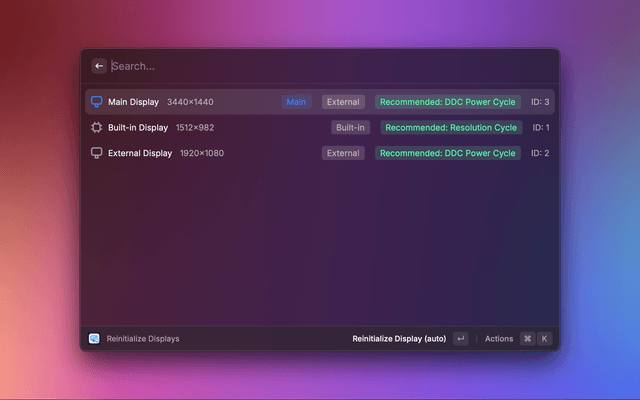Open the Actions menu
The width and height of the screenshot is (640, 400).
(x=498, y=339)
